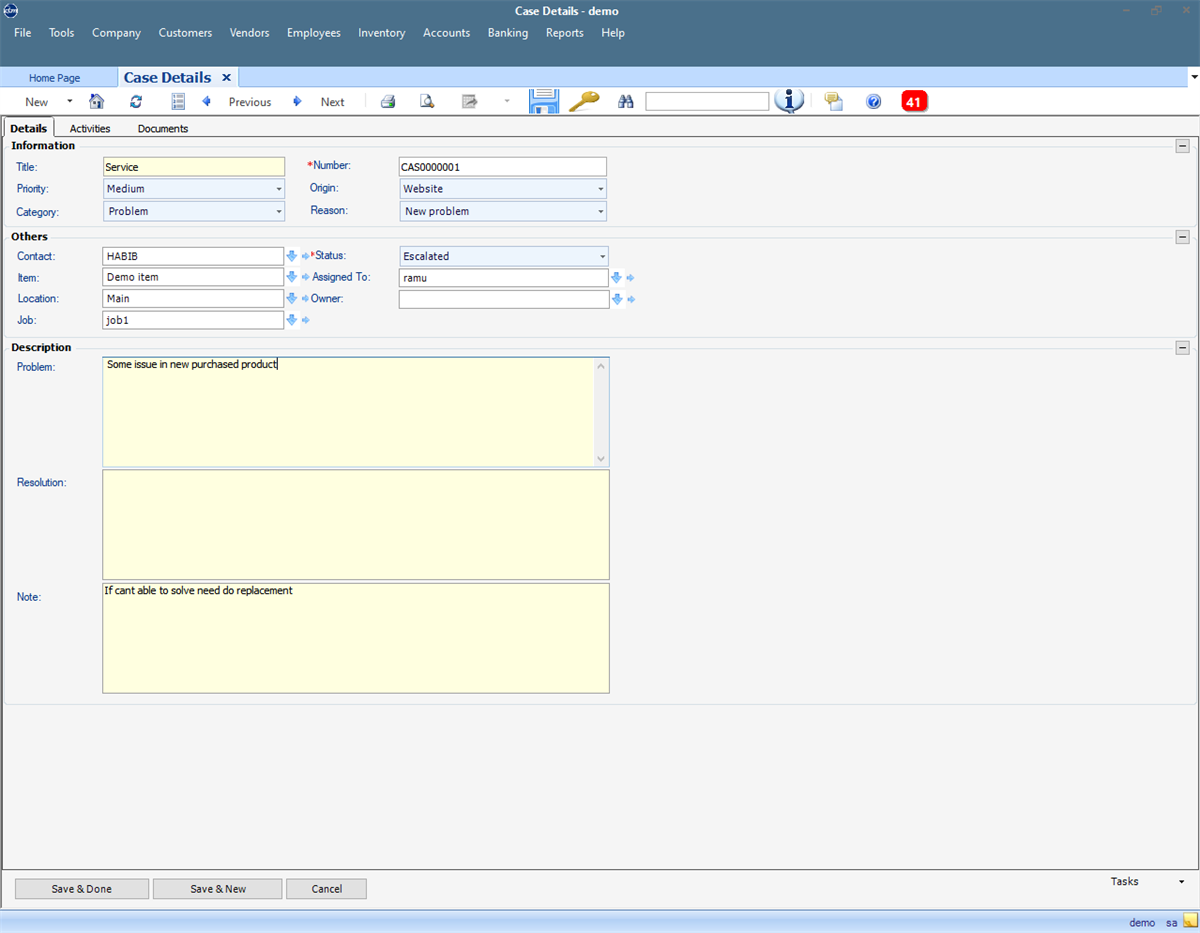Click the Problem box scrollbar
This screenshot has width=1200, height=933.
tap(601, 412)
